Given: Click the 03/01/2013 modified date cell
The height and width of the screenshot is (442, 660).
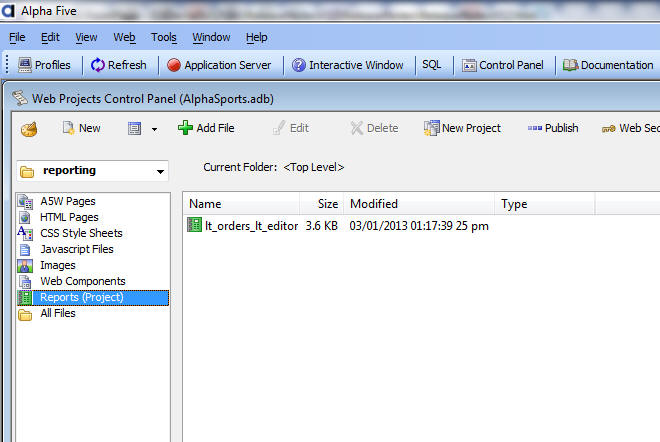Looking at the screenshot, I should coord(419,226).
